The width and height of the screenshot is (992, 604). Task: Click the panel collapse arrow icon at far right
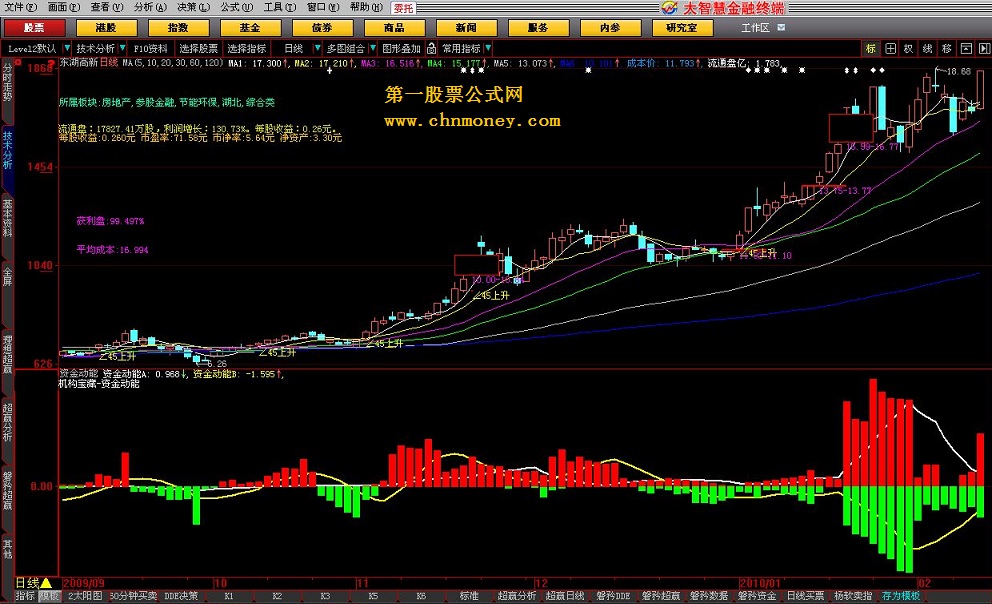pyautogui.click(x=984, y=49)
